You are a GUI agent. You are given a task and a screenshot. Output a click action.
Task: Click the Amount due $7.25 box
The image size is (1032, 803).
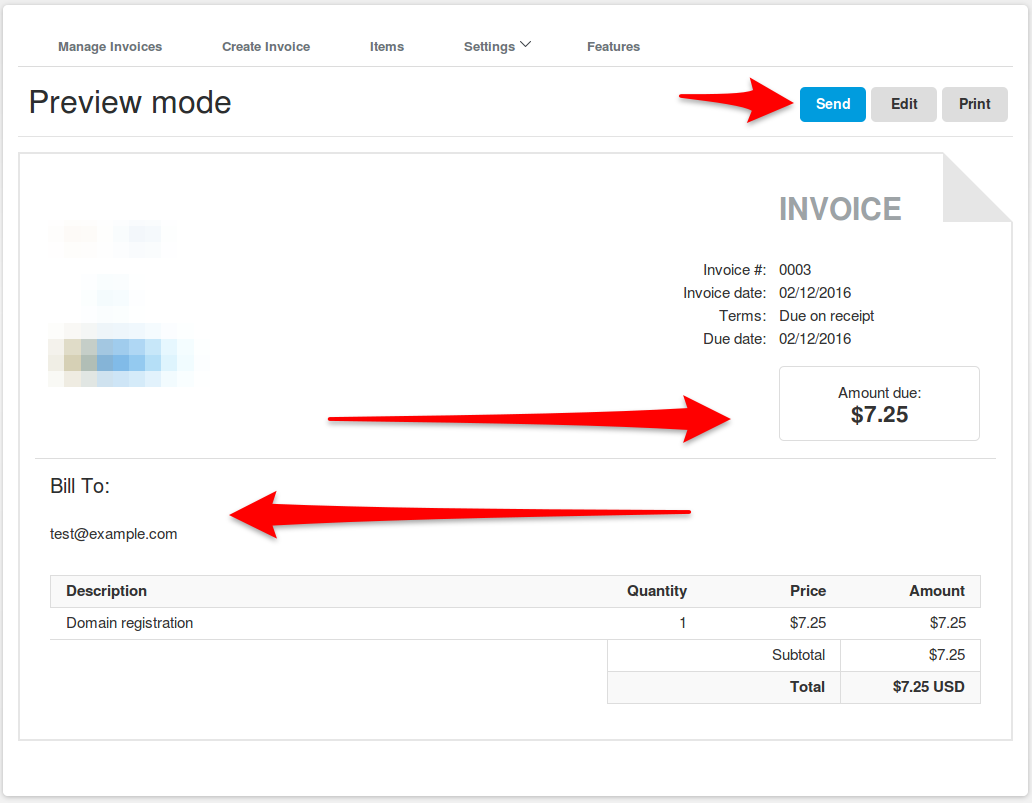[879, 403]
